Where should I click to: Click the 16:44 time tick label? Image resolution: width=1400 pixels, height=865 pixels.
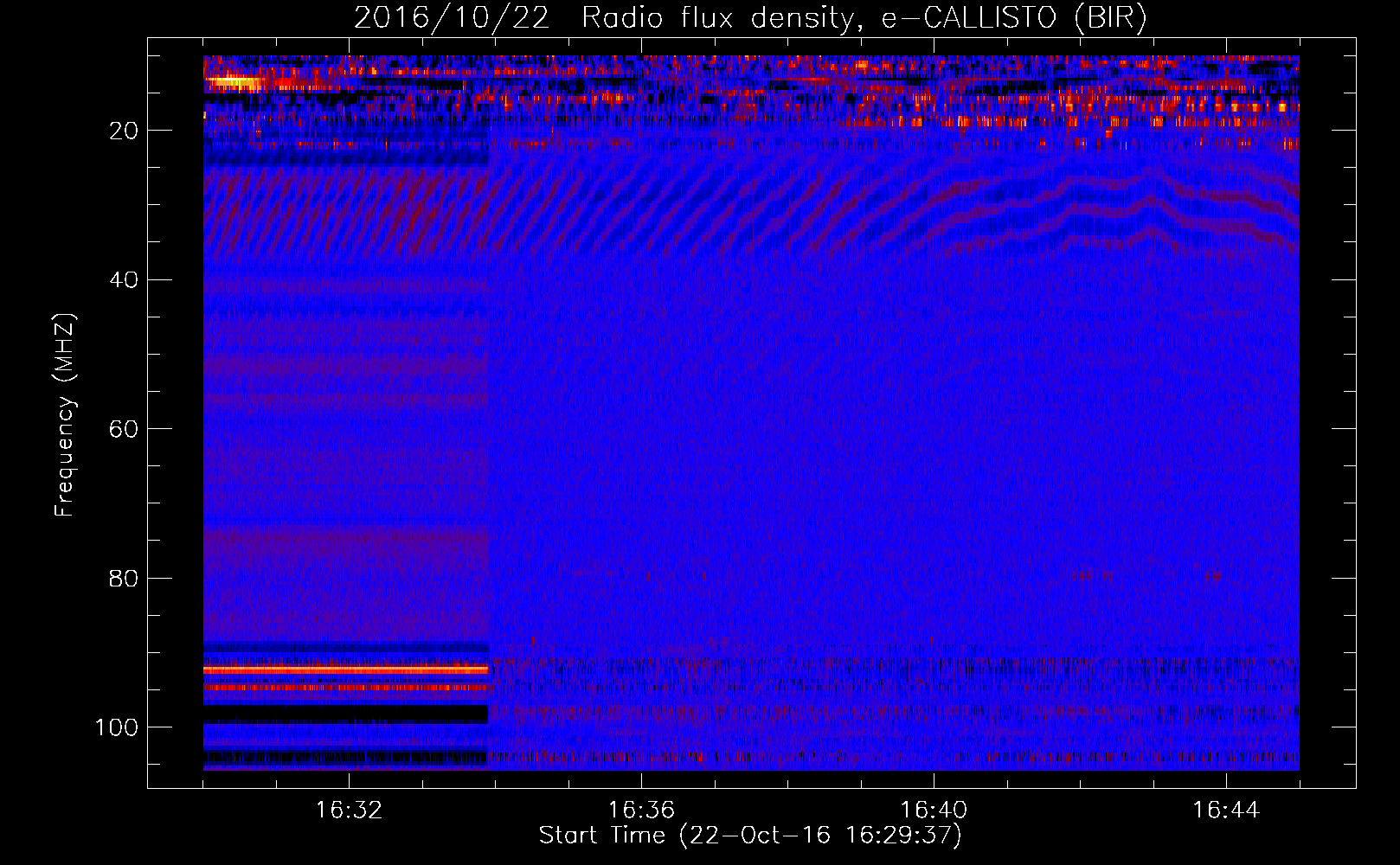1226,811
